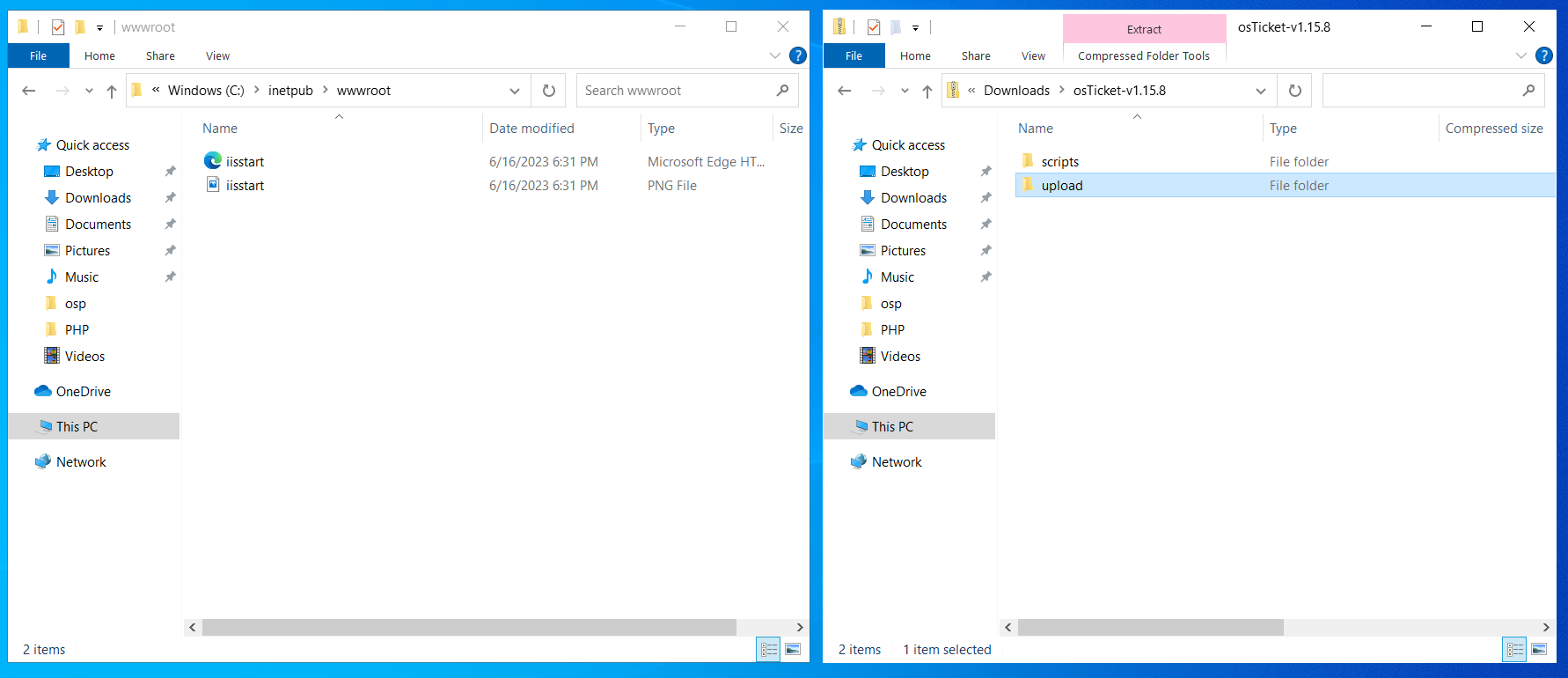Image resolution: width=1568 pixels, height=678 pixels.
Task: Go up one level in wwwroot window
Action: 112,91
